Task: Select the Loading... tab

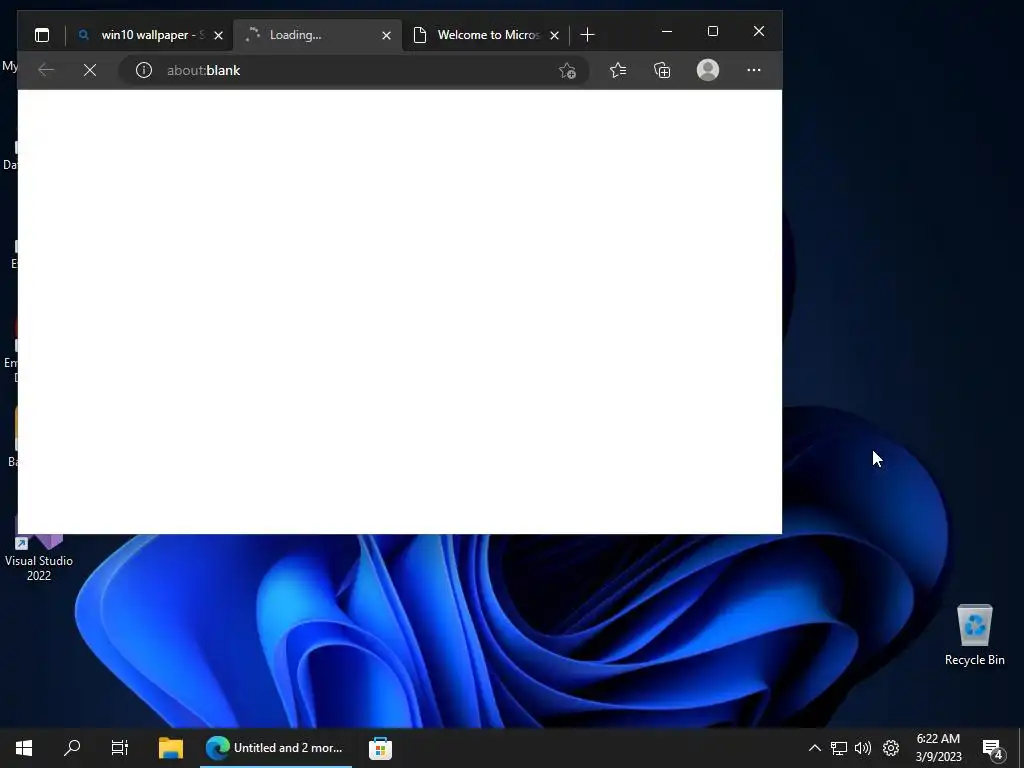Action: (317, 35)
